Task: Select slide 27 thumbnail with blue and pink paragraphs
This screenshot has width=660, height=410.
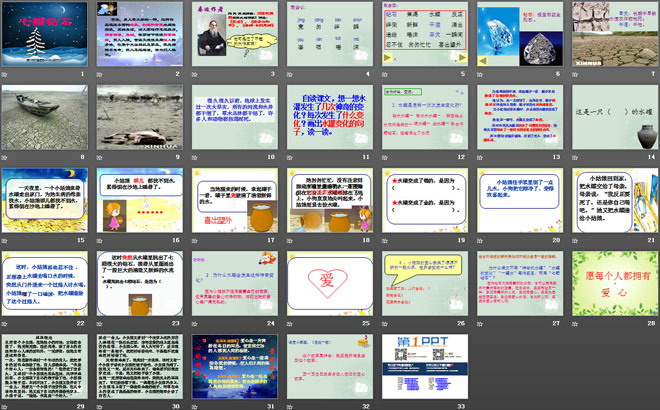Action: pos(520,283)
